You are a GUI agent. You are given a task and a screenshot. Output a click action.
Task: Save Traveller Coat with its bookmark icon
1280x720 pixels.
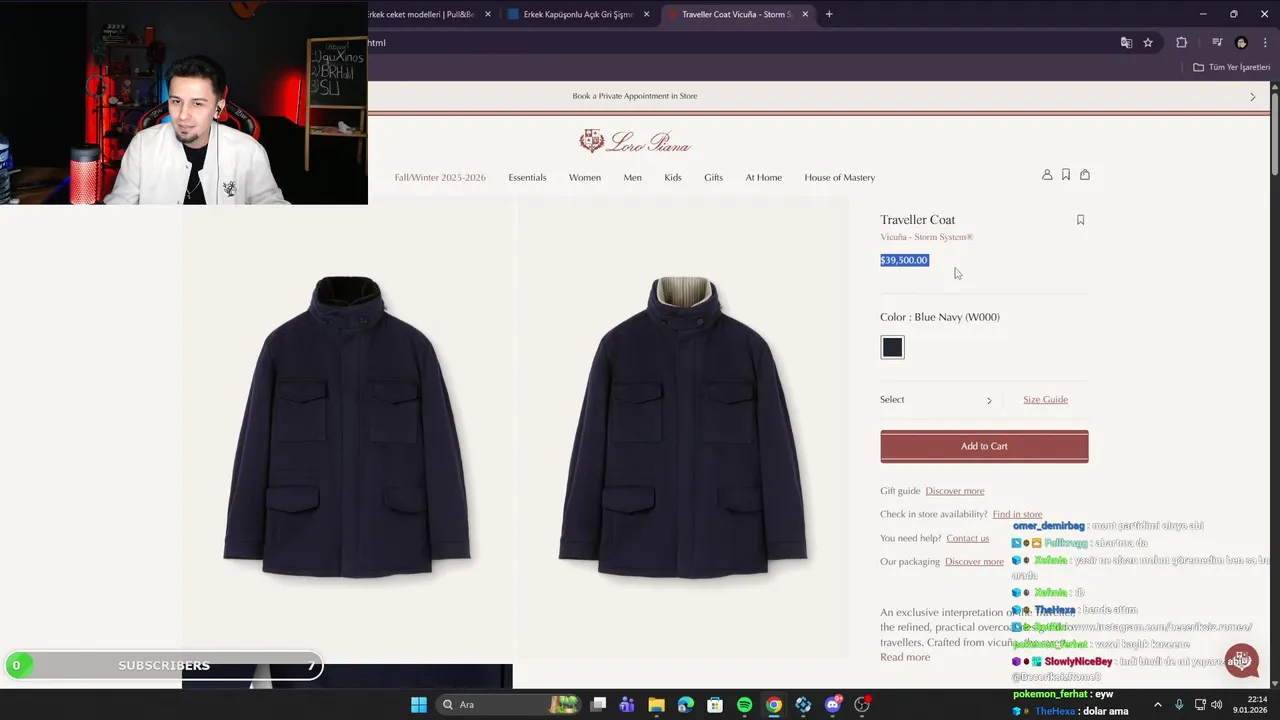[x=1080, y=220]
